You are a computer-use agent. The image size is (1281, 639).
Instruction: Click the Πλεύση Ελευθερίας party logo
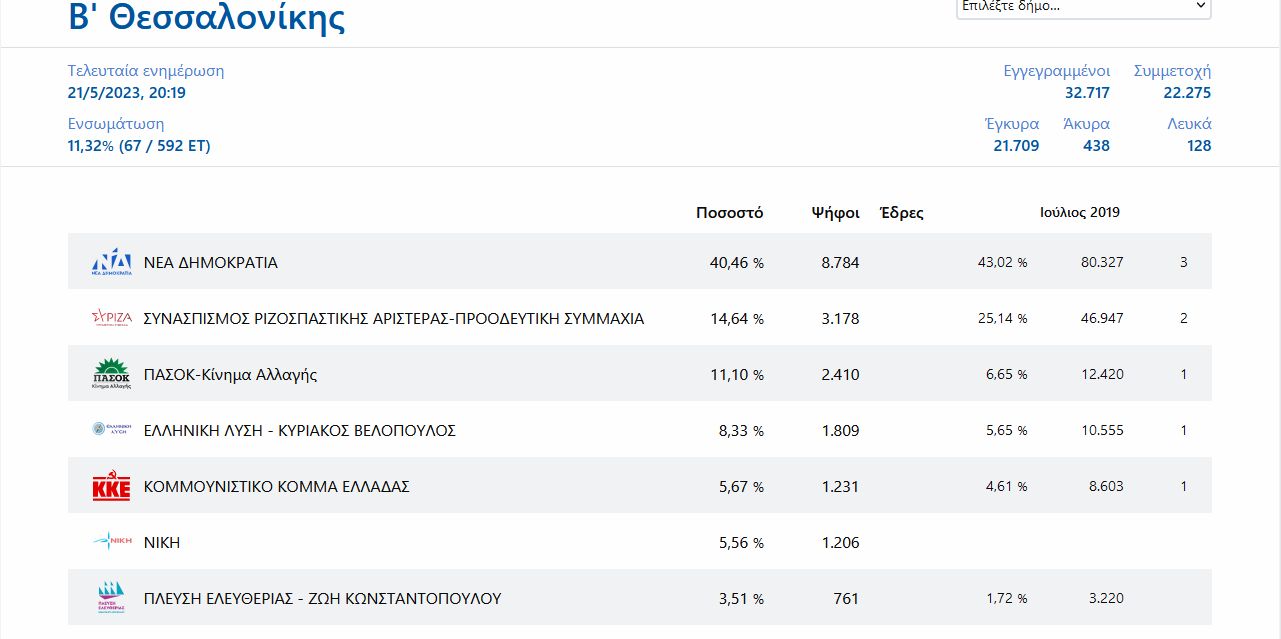[x=111, y=598]
